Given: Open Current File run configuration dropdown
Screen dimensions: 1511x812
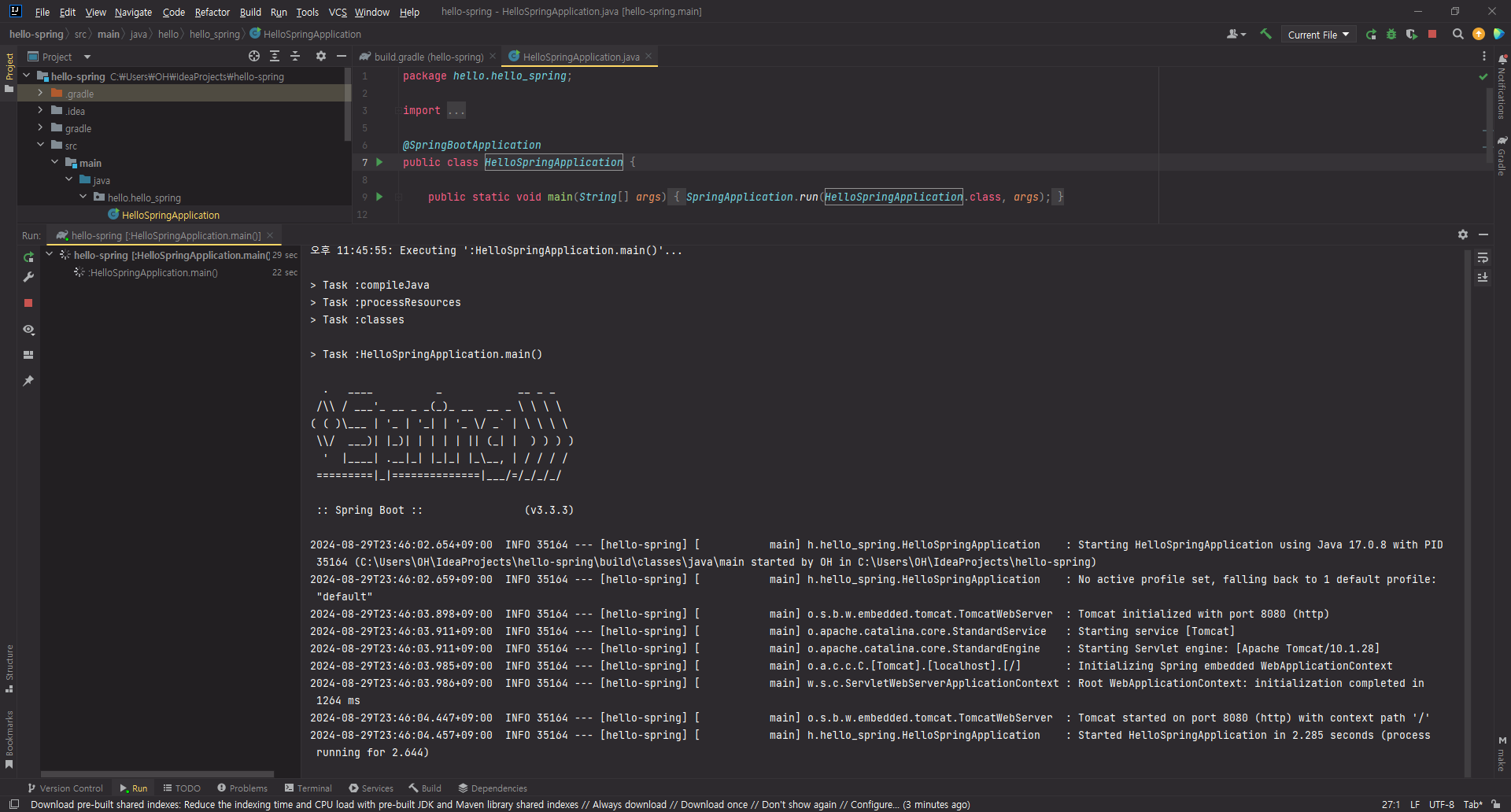Looking at the screenshot, I should tap(1318, 35).
